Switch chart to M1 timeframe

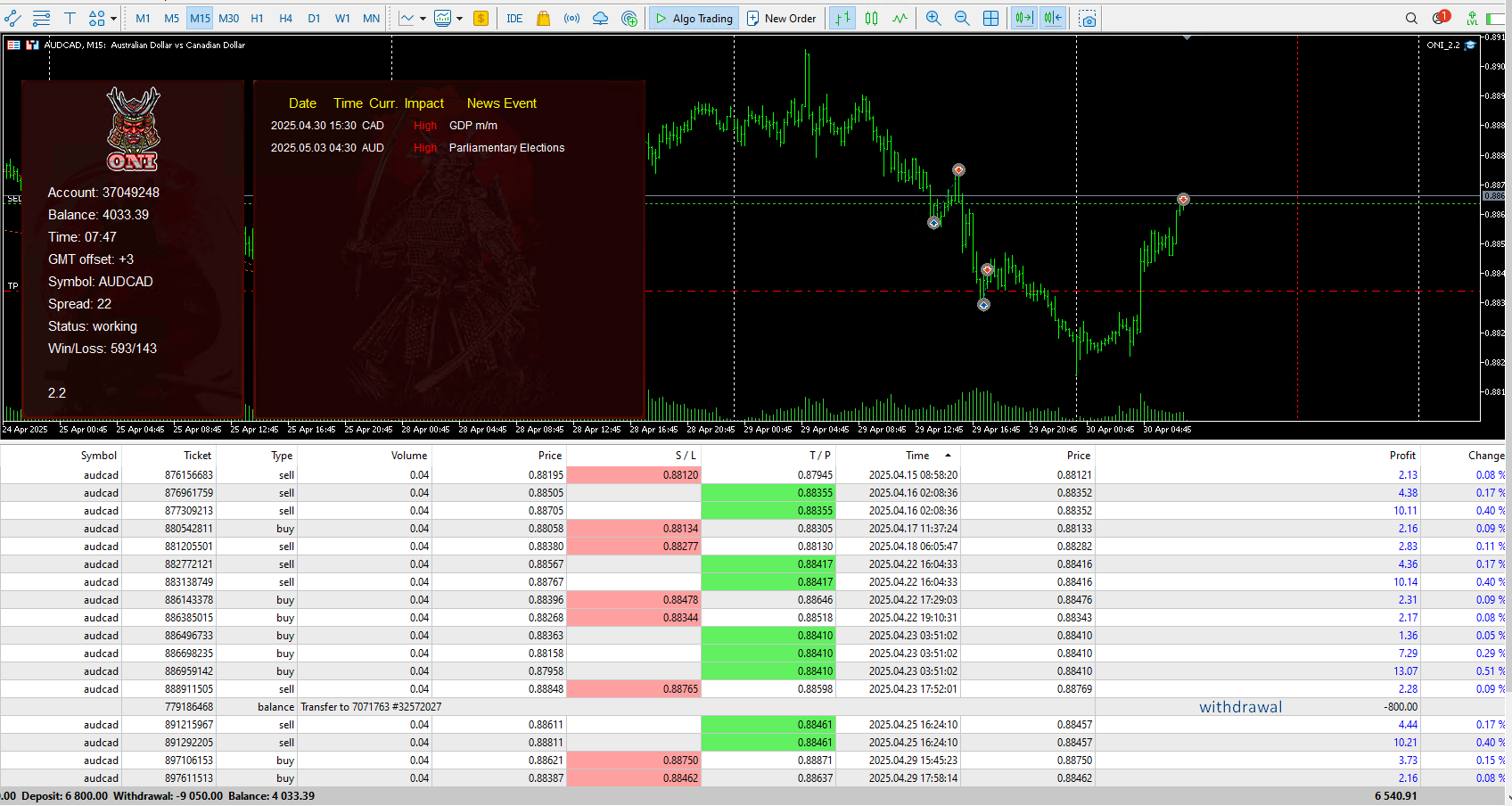[x=143, y=18]
